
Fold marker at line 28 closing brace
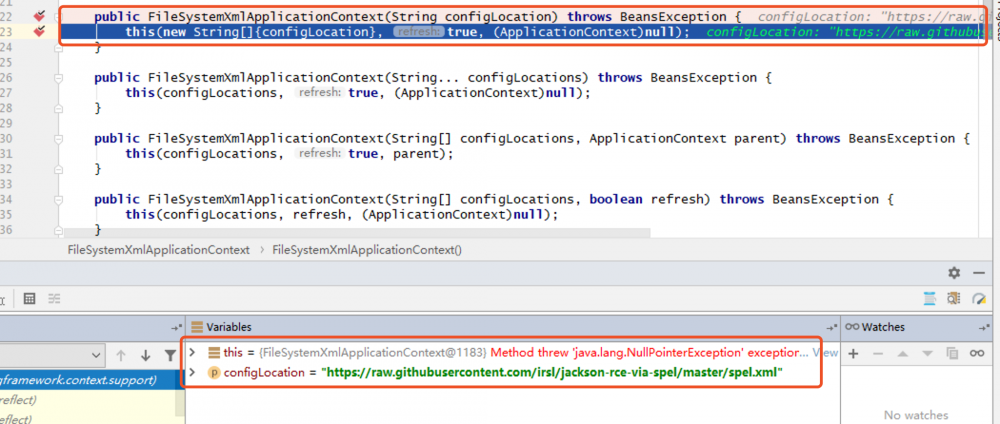(59, 108)
